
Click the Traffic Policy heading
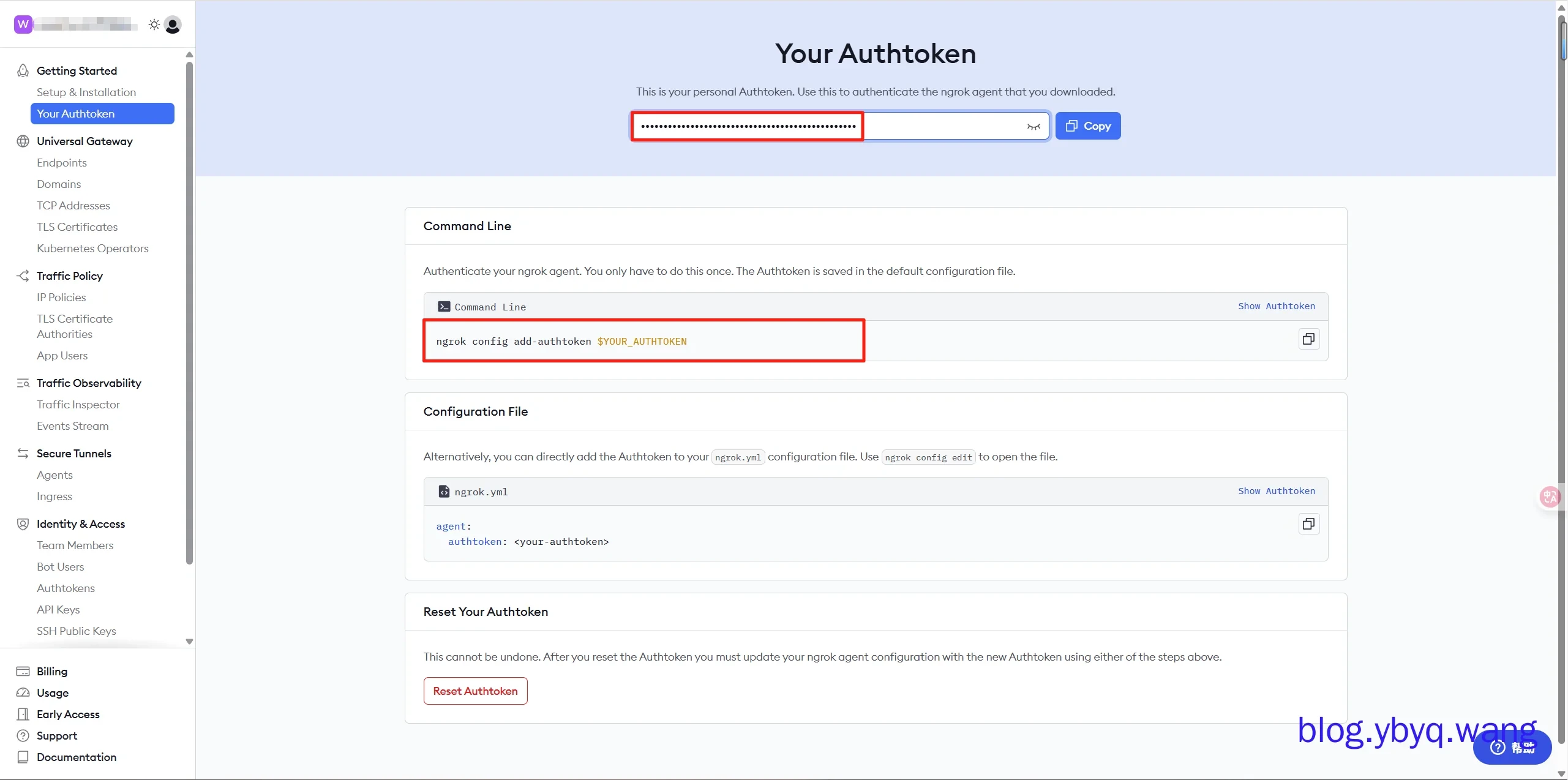(70, 276)
